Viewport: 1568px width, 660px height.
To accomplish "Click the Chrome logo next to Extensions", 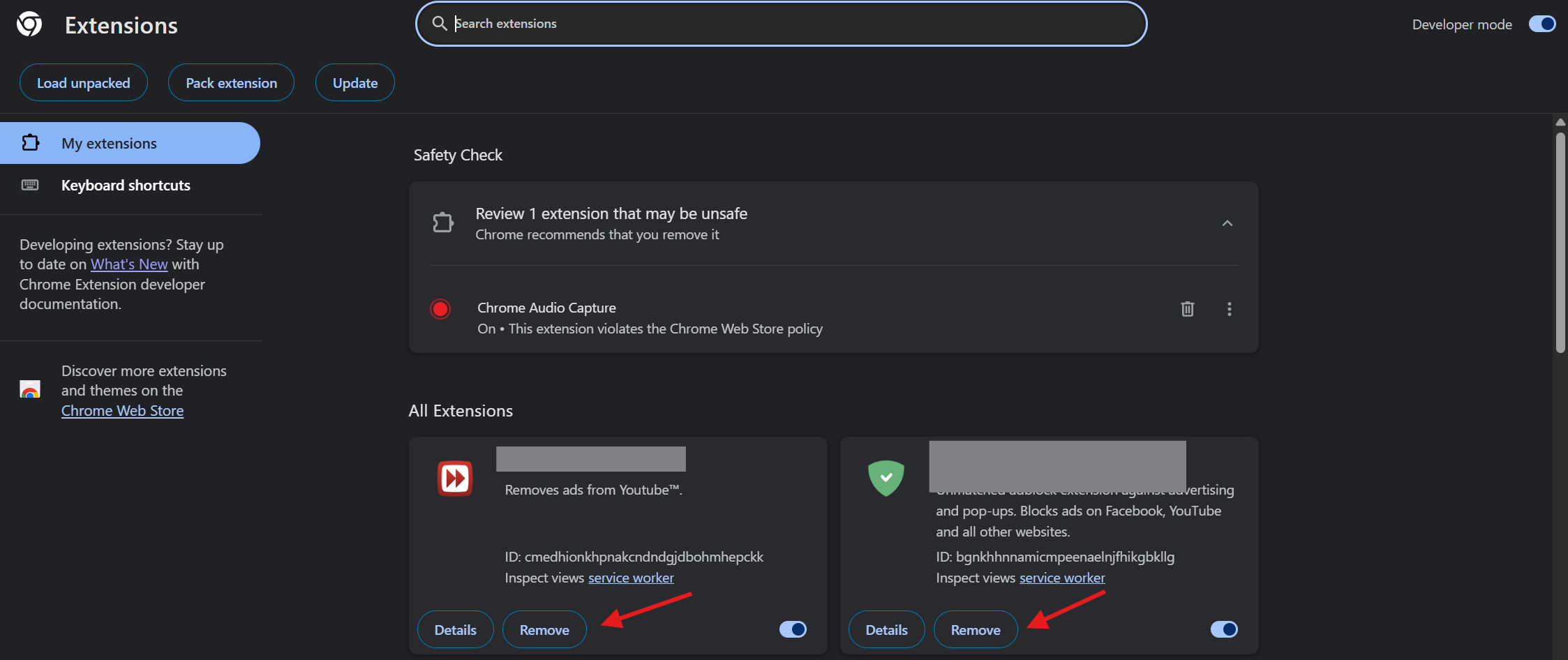I will click(29, 24).
